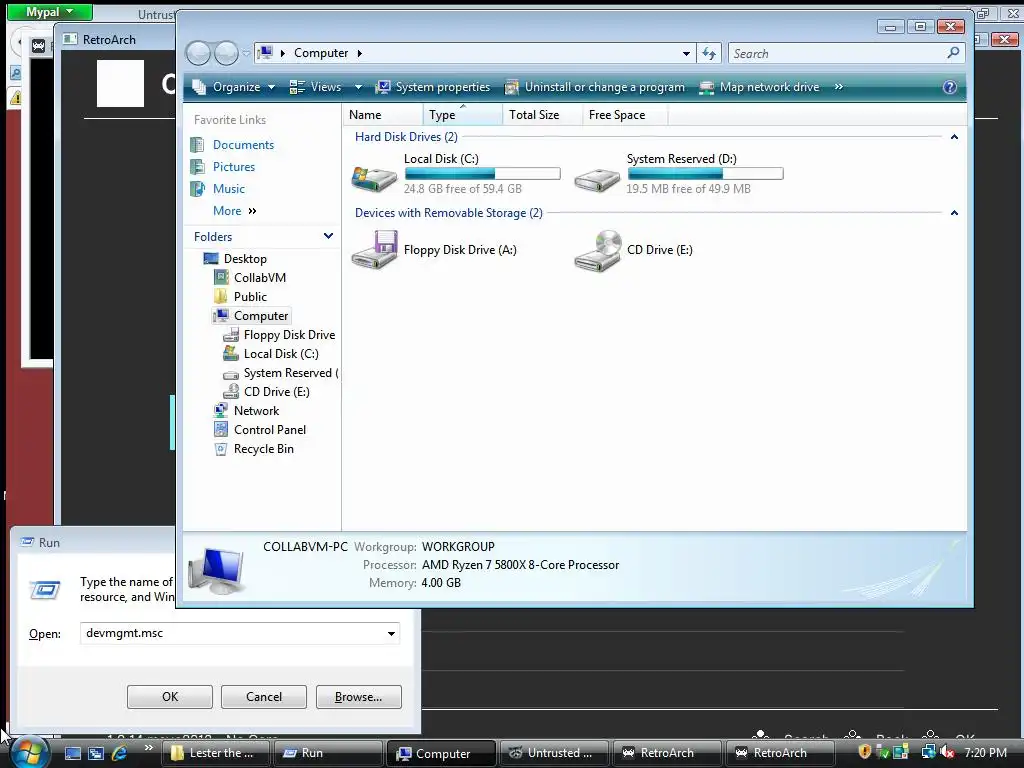Sort by the Type column header
This screenshot has width=1024, height=768.
[x=463, y=115]
